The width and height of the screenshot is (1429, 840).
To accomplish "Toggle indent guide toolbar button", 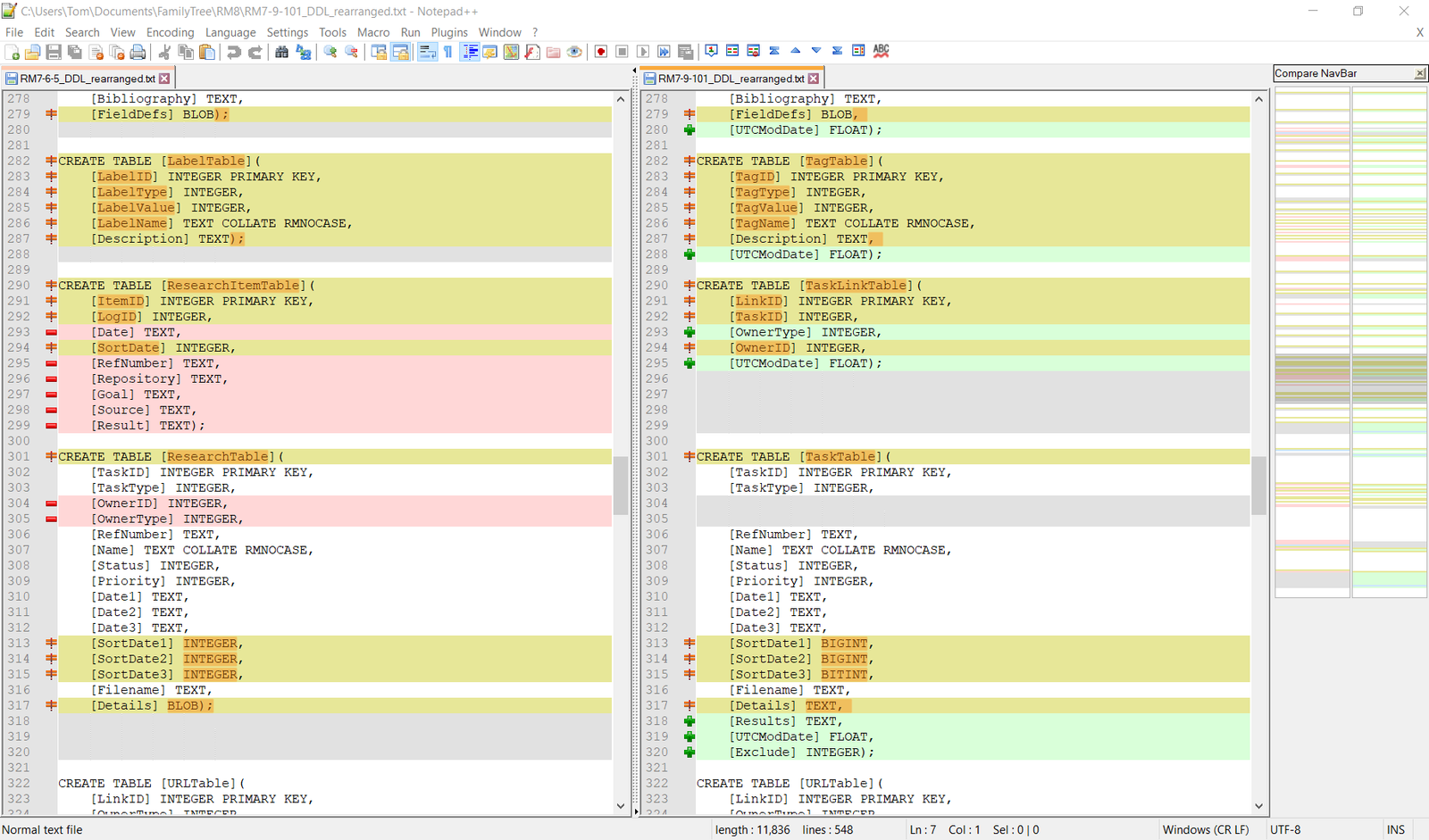I will (x=470, y=52).
